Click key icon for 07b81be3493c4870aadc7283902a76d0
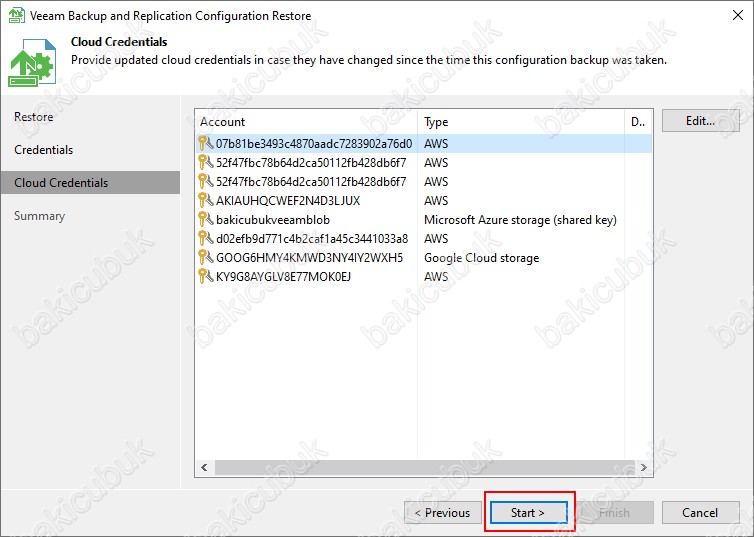 pyautogui.click(x=206, y=143)
